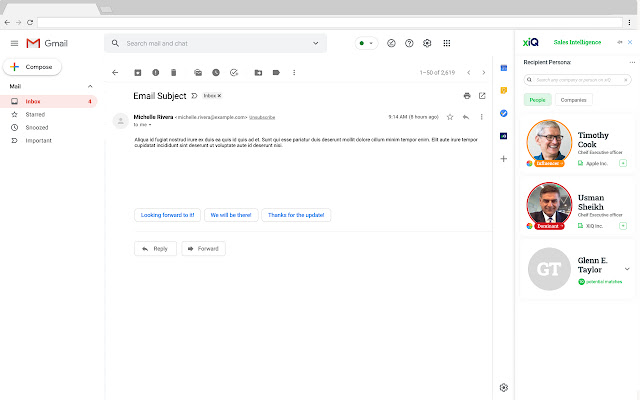
Task: Open the active status dropdown
Action: point(366,43)
